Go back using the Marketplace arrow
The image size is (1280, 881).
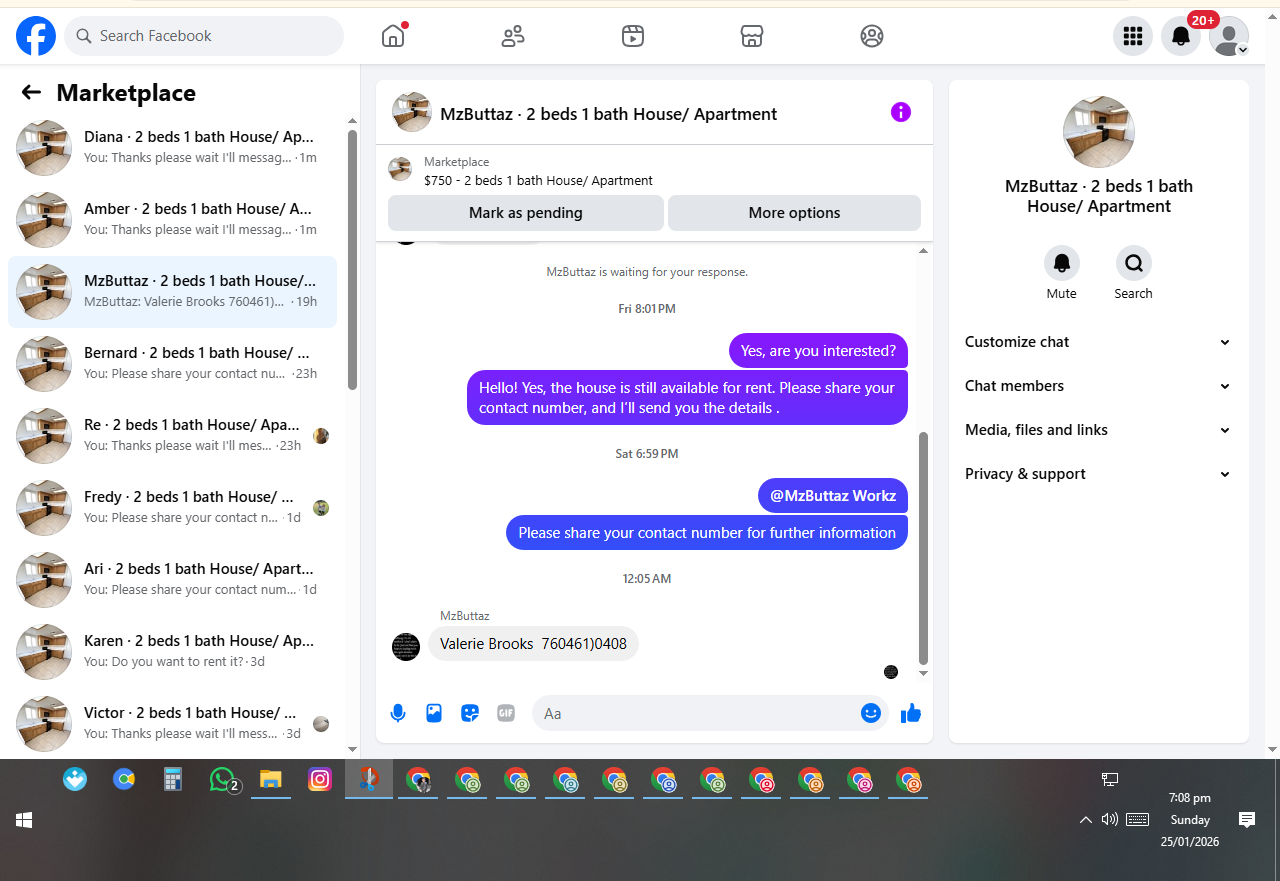pos(31,93)
